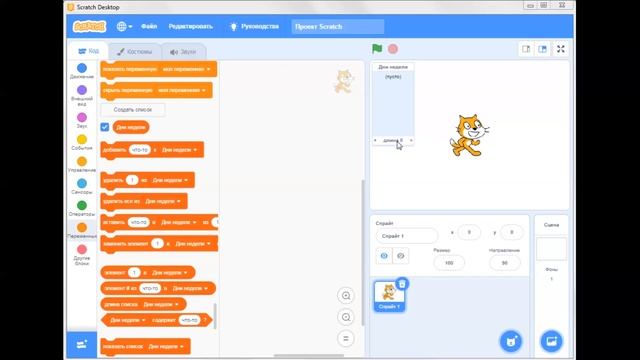Screen dimensions: 640x360
Task: Switch to the Код tab
Action: (x=89, y=51)
